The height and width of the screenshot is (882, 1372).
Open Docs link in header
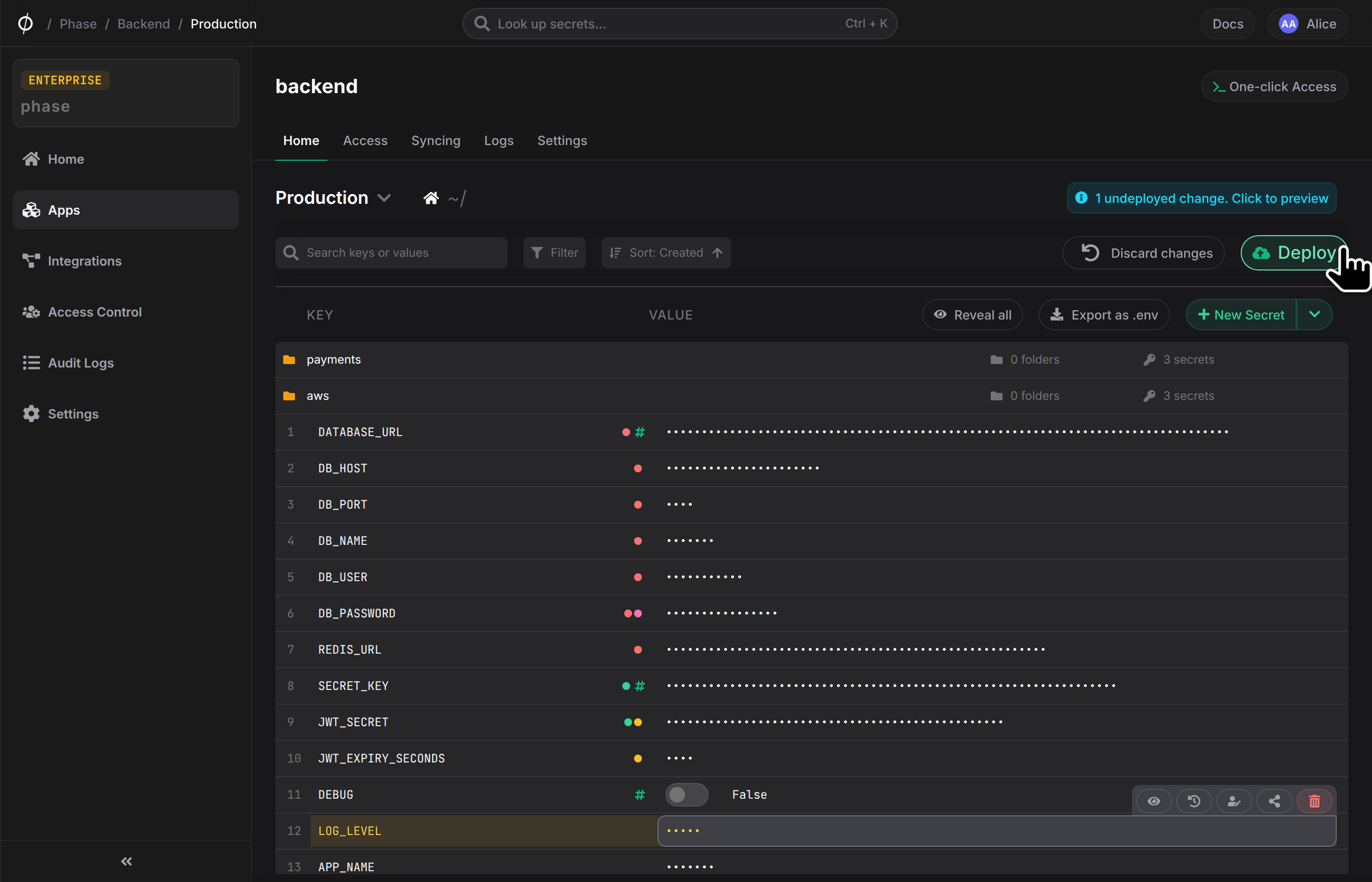(x=1227, y=24)
